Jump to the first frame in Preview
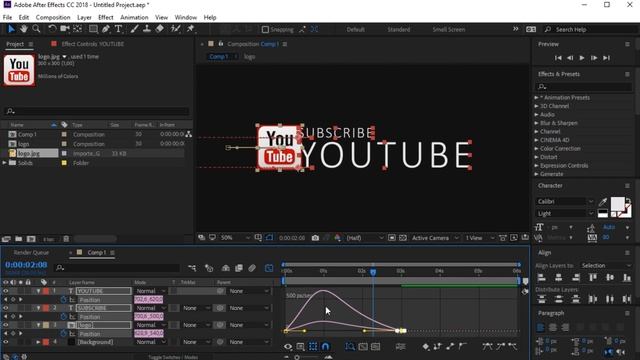Viewport: 640px width, 360px height. point(558,58)
